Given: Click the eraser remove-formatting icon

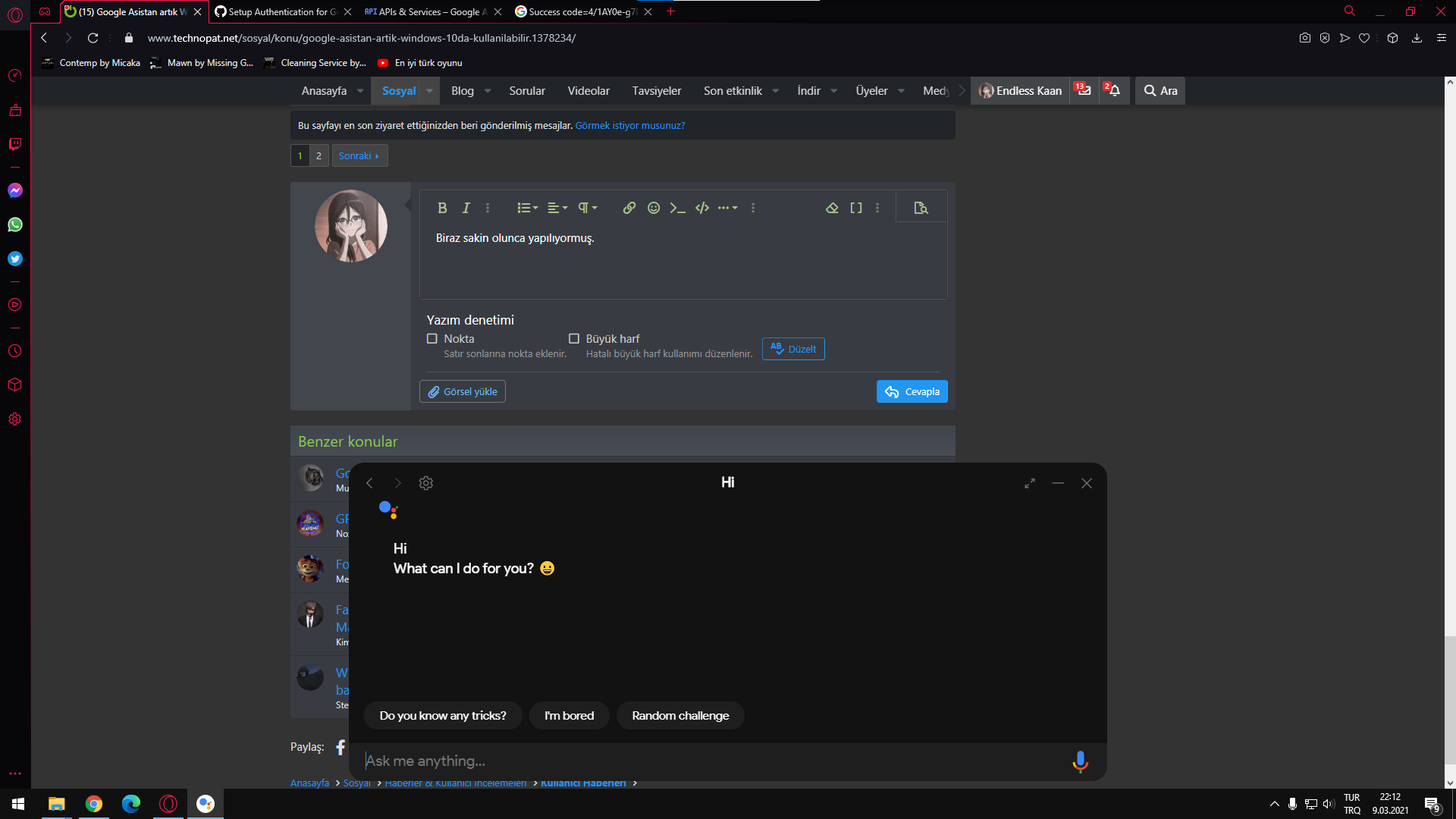Looking at the screenshot, I should tap(832, 208).
